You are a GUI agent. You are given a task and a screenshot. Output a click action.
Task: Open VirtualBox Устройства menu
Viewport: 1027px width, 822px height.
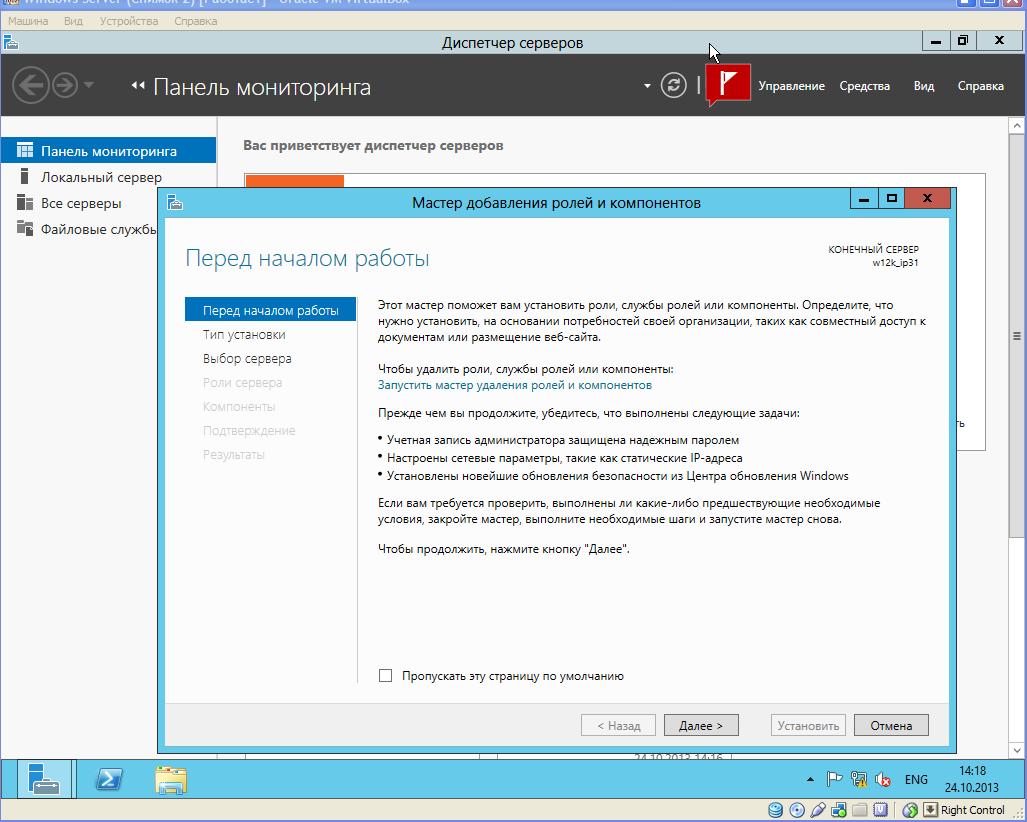point(129,21)
